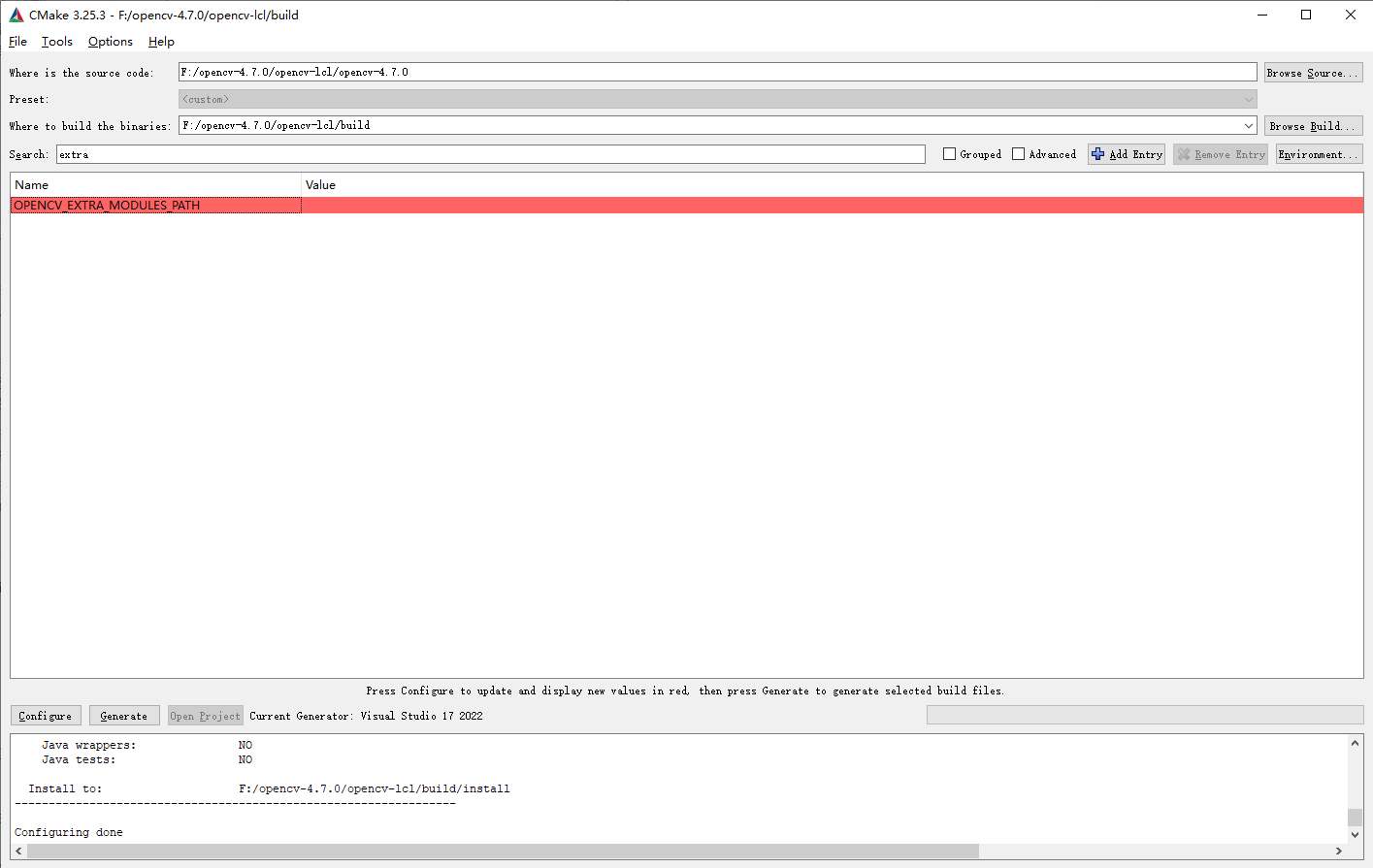The image size is (1373, 868).
Task: Open the Tools menu
Action: pyautogui.click(x=56, y=42)
